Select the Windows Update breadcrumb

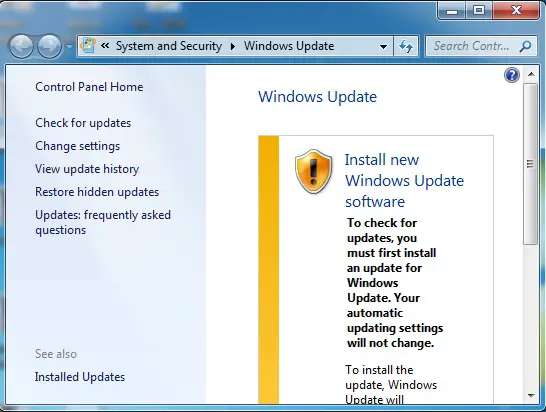point(289,46)
